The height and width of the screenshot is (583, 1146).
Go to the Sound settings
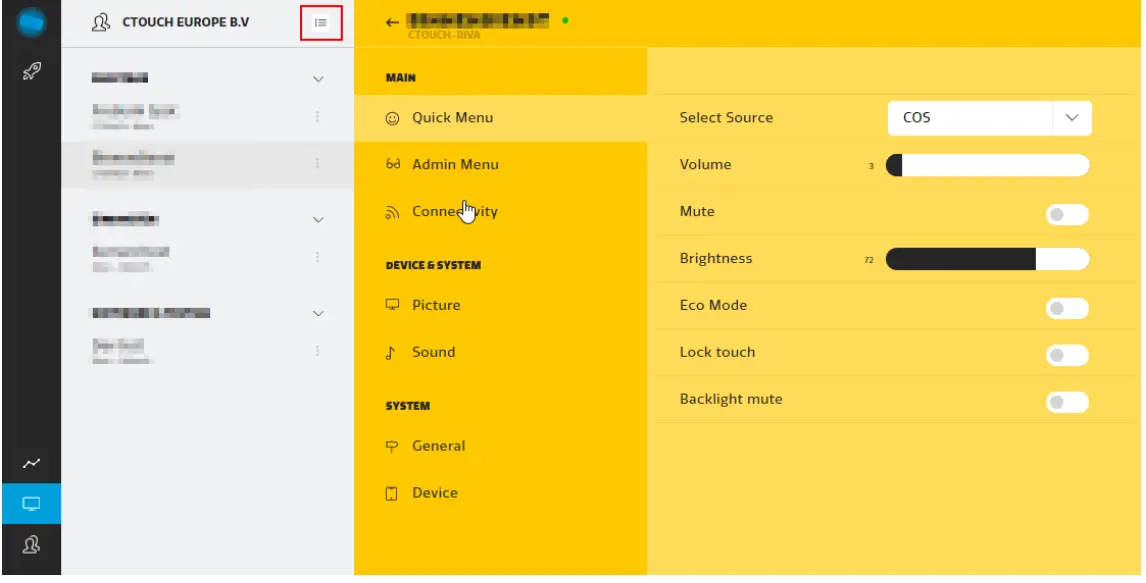(x=433, y=352)
